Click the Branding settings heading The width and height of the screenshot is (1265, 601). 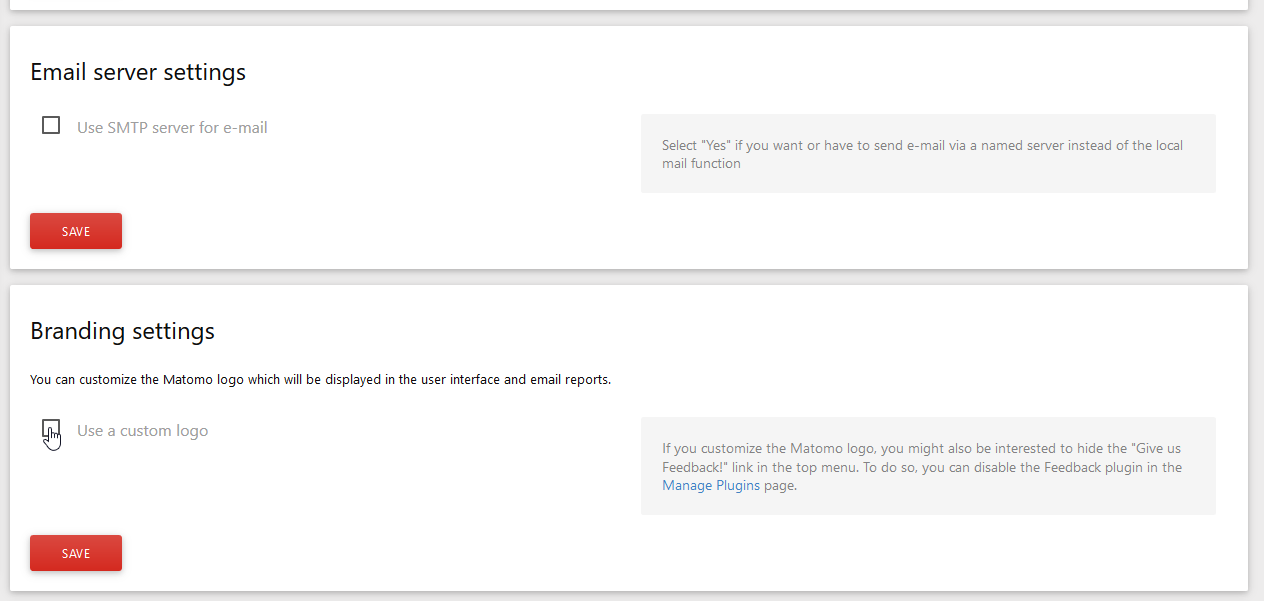[122, 331]
